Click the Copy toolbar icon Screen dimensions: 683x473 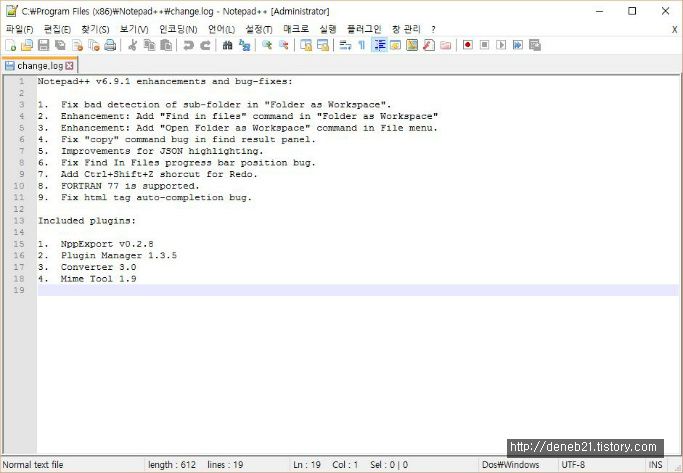click(149, 45)
